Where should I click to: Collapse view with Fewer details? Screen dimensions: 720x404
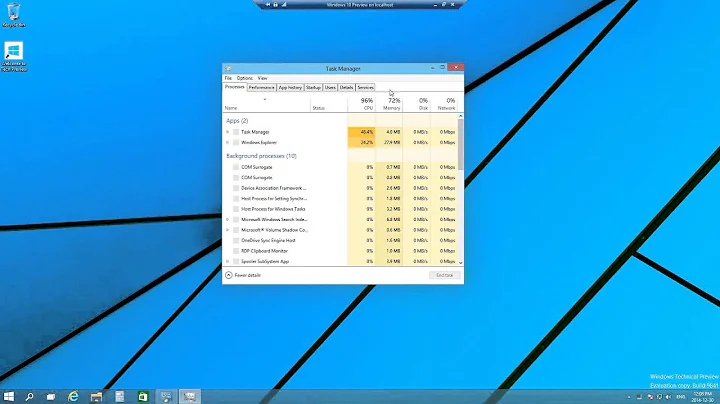[x=243, y=275]
